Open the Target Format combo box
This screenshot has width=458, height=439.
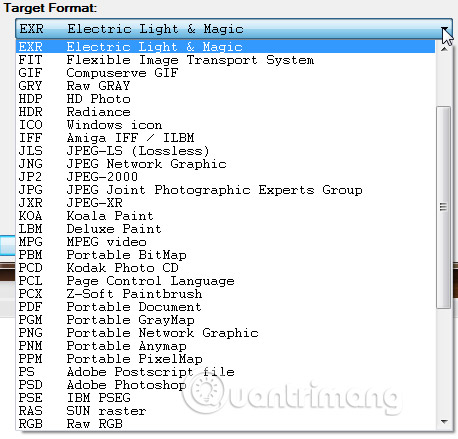click(234, 29)
